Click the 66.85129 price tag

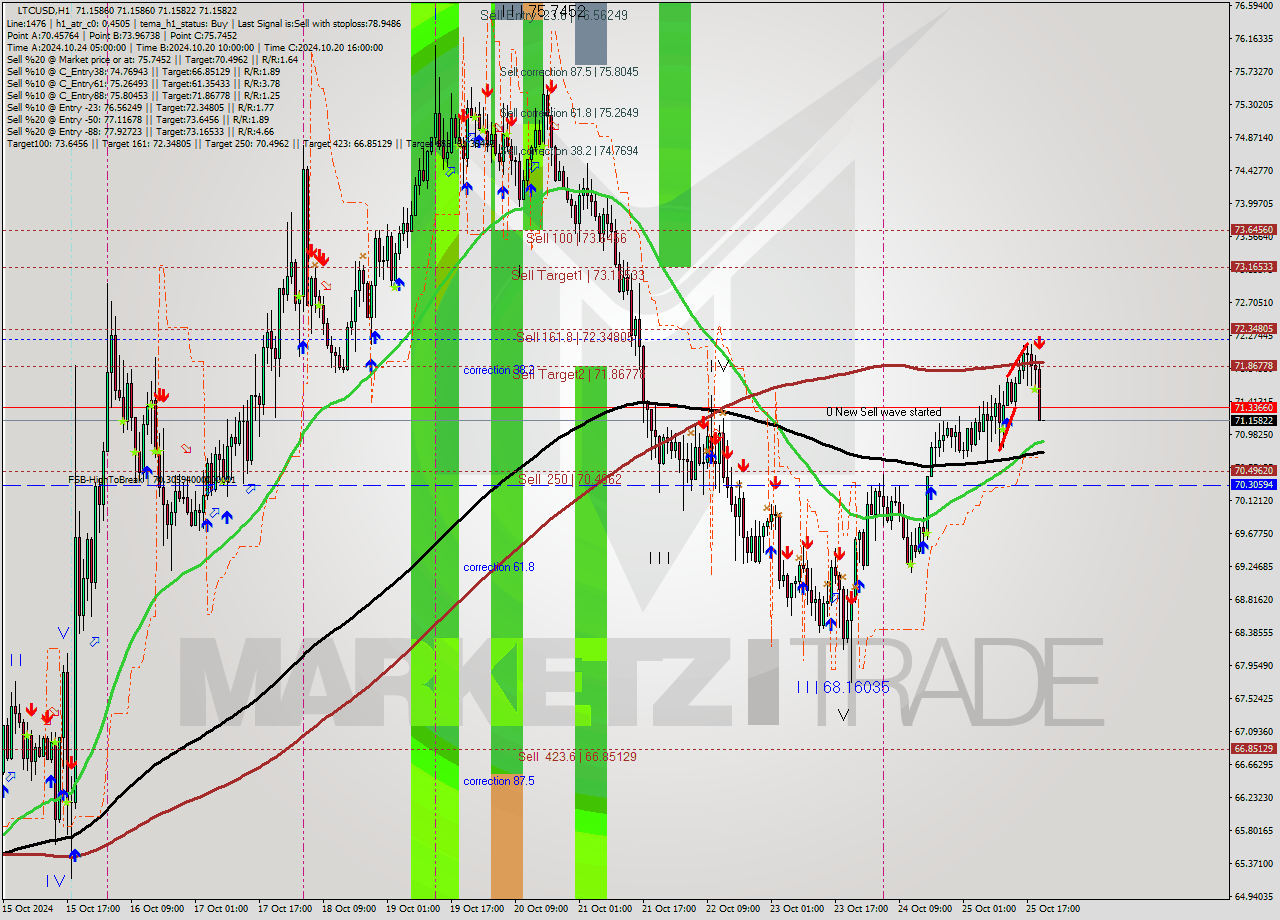[1253, 749]
